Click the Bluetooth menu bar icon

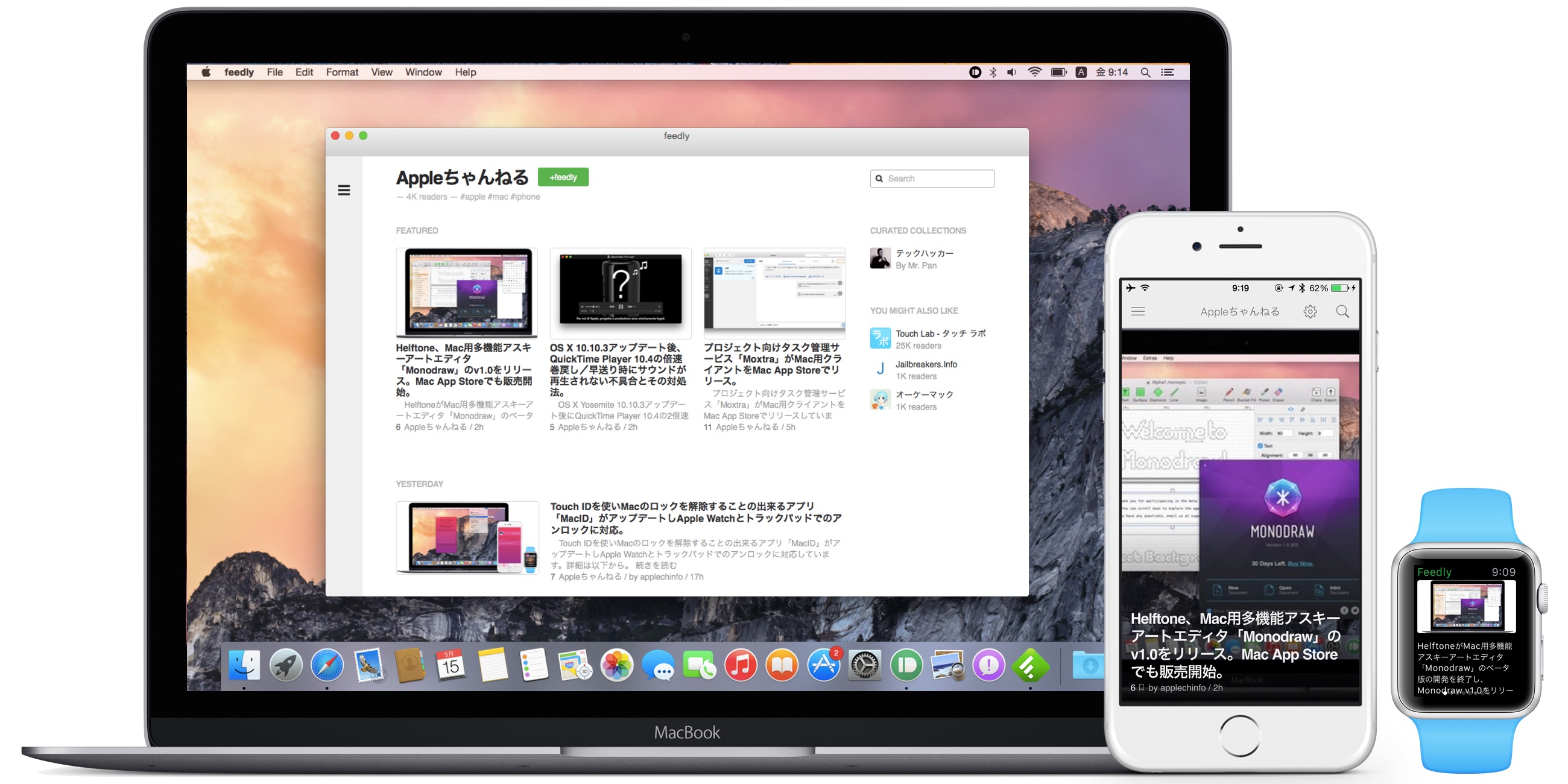point(993,72)
